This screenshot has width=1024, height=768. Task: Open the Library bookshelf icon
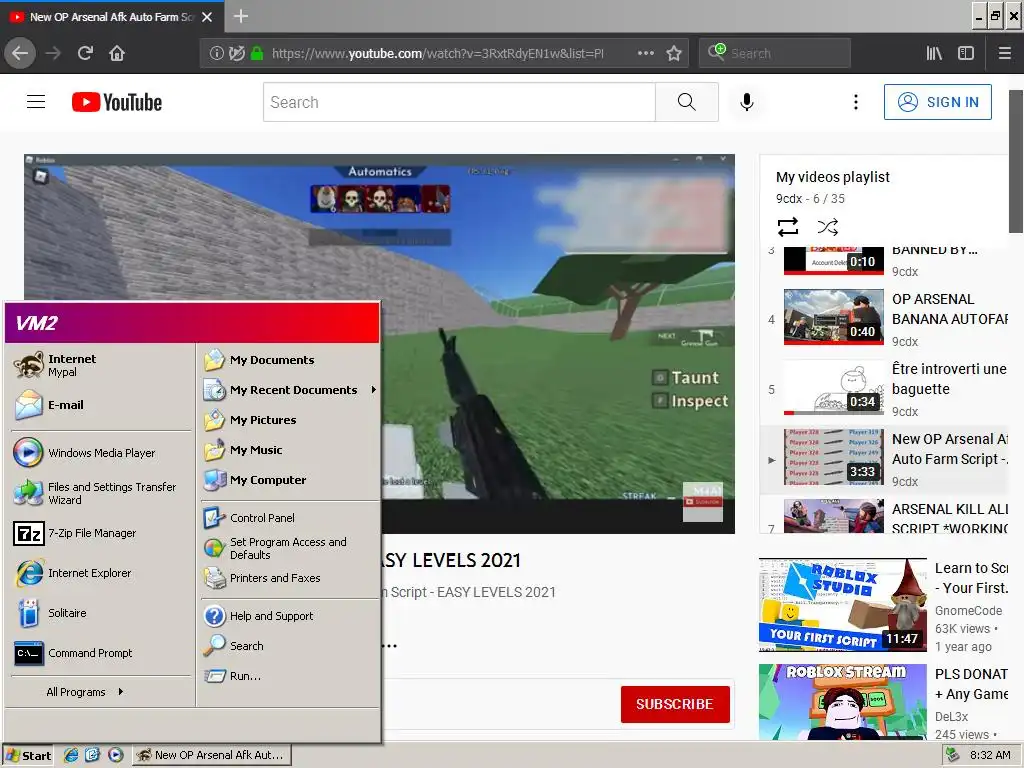pyautogui.click(x=934, y=53)
